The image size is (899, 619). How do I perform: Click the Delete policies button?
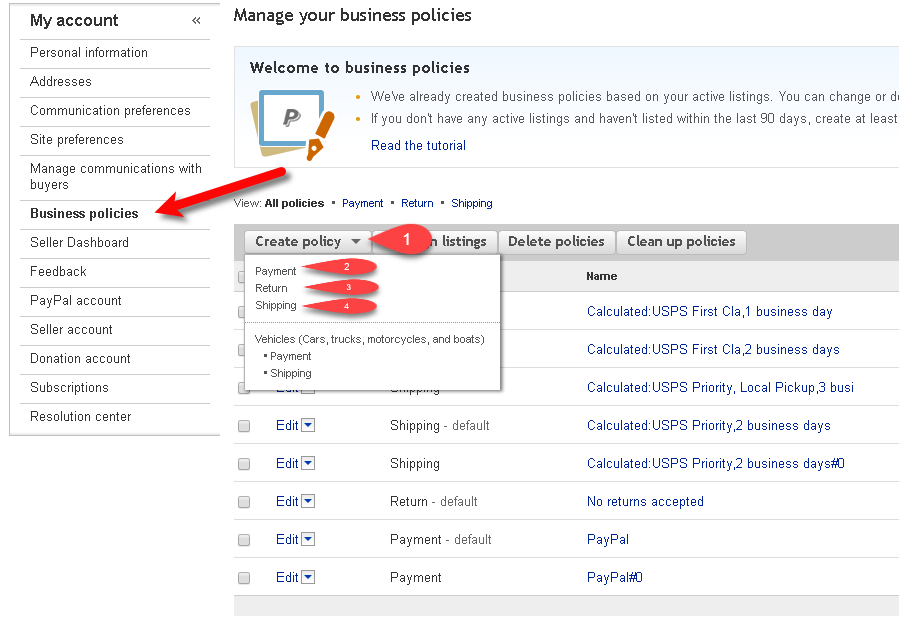click(x=556, y=241)
